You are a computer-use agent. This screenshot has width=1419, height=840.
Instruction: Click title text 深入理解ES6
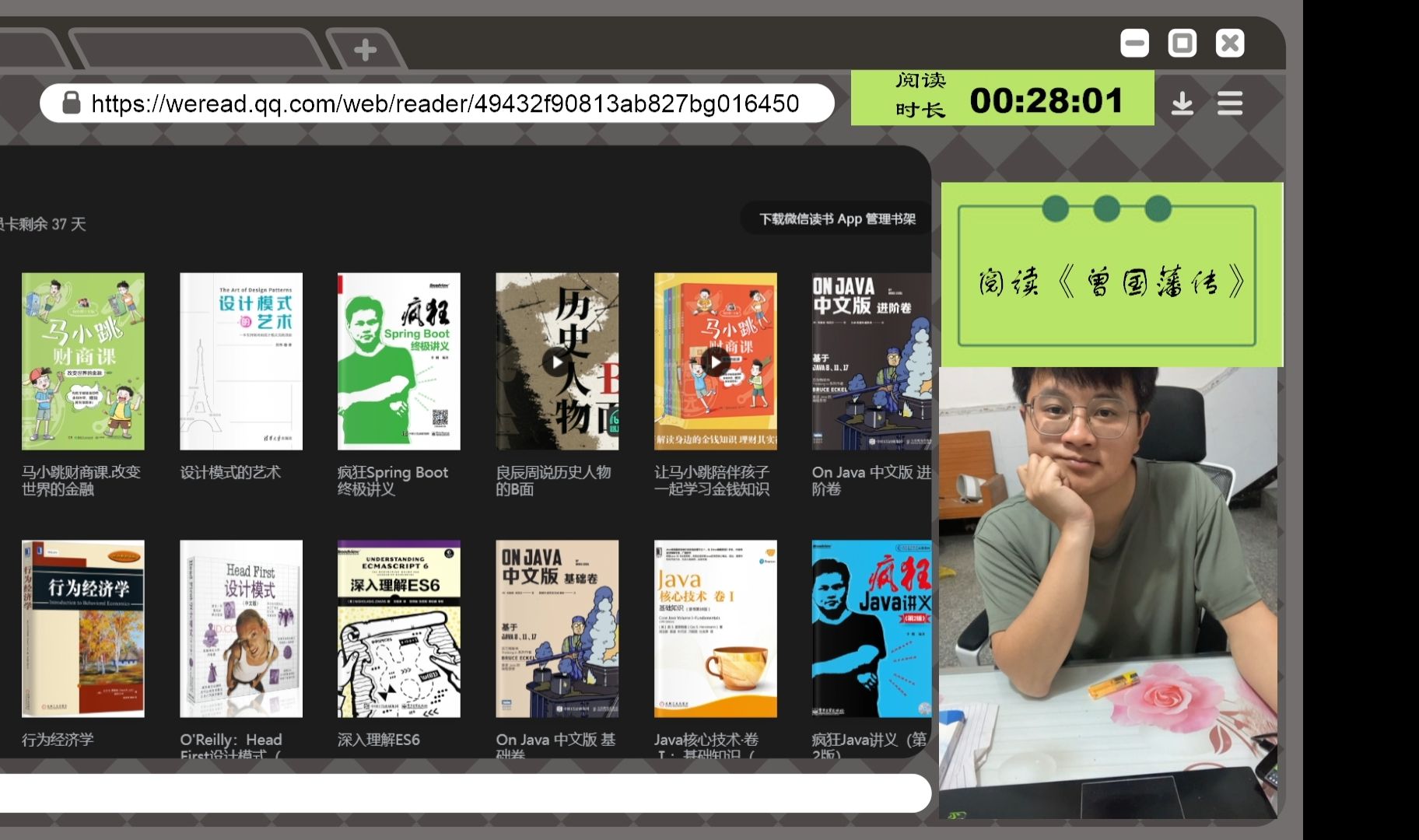[379, 740]
